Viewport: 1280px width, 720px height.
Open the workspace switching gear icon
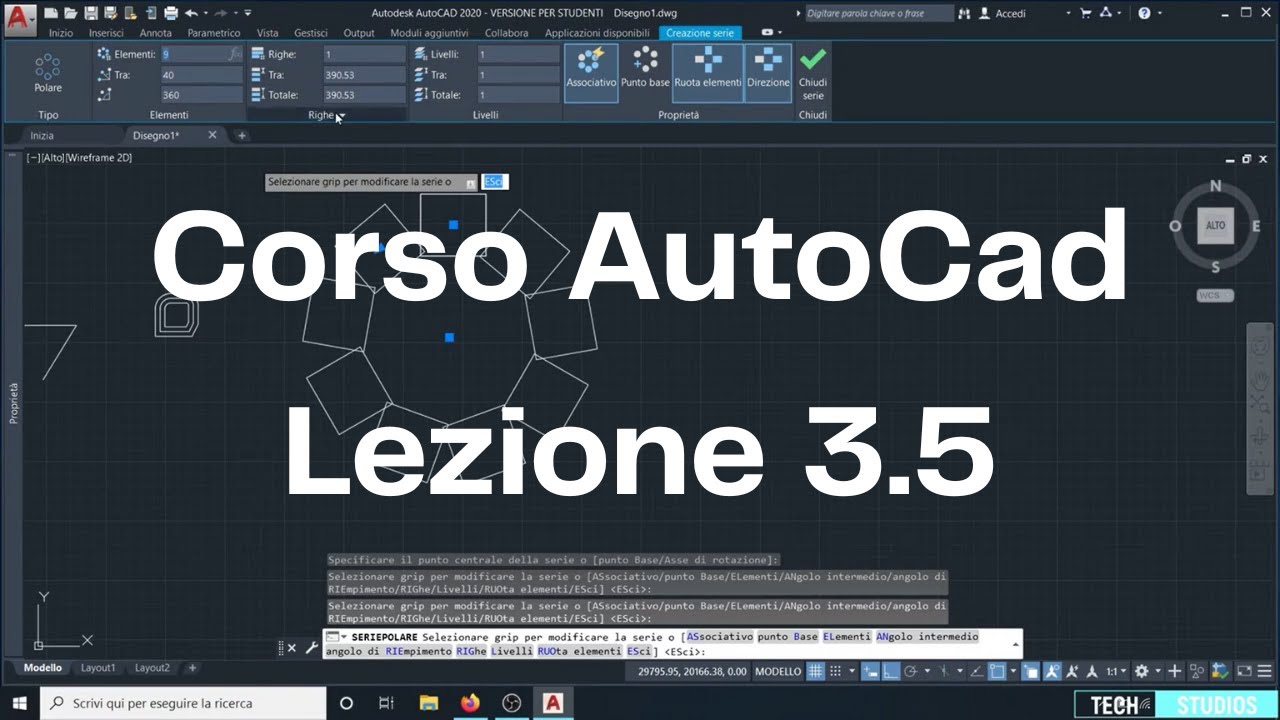click(1141, 671)
